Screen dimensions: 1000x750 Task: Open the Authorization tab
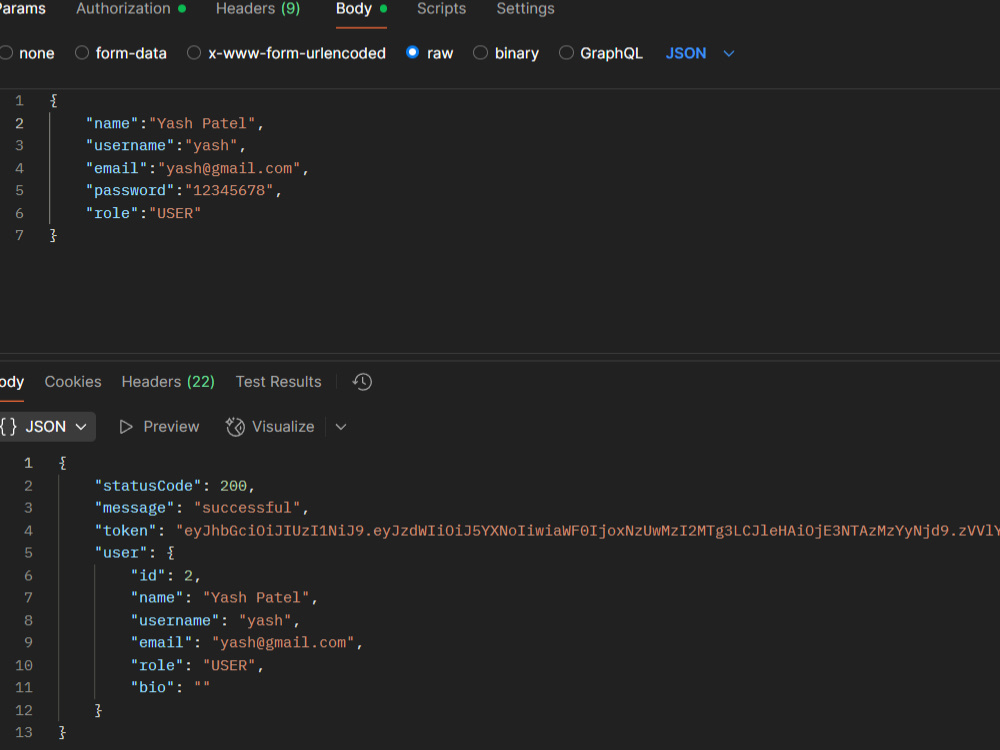coord(124,9)
